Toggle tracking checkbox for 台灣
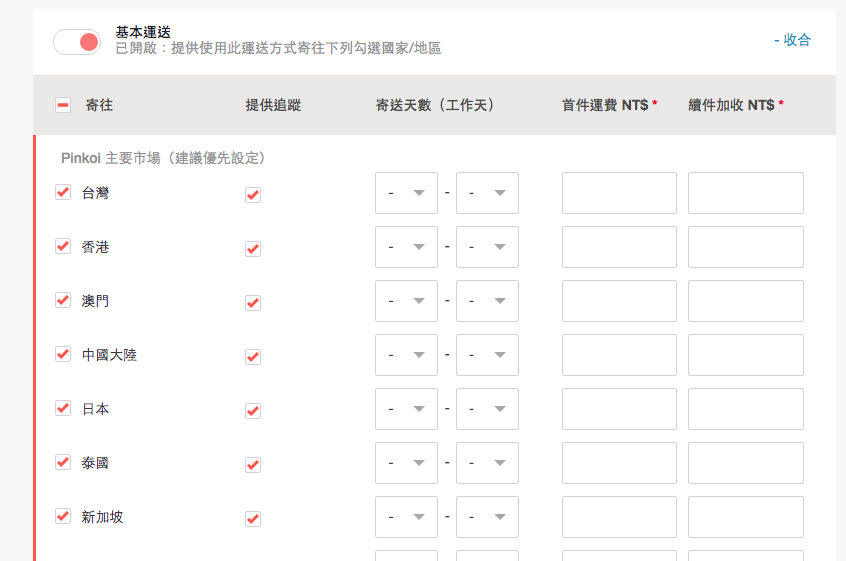This screenshot has width=846, height=561. point(253,195)
